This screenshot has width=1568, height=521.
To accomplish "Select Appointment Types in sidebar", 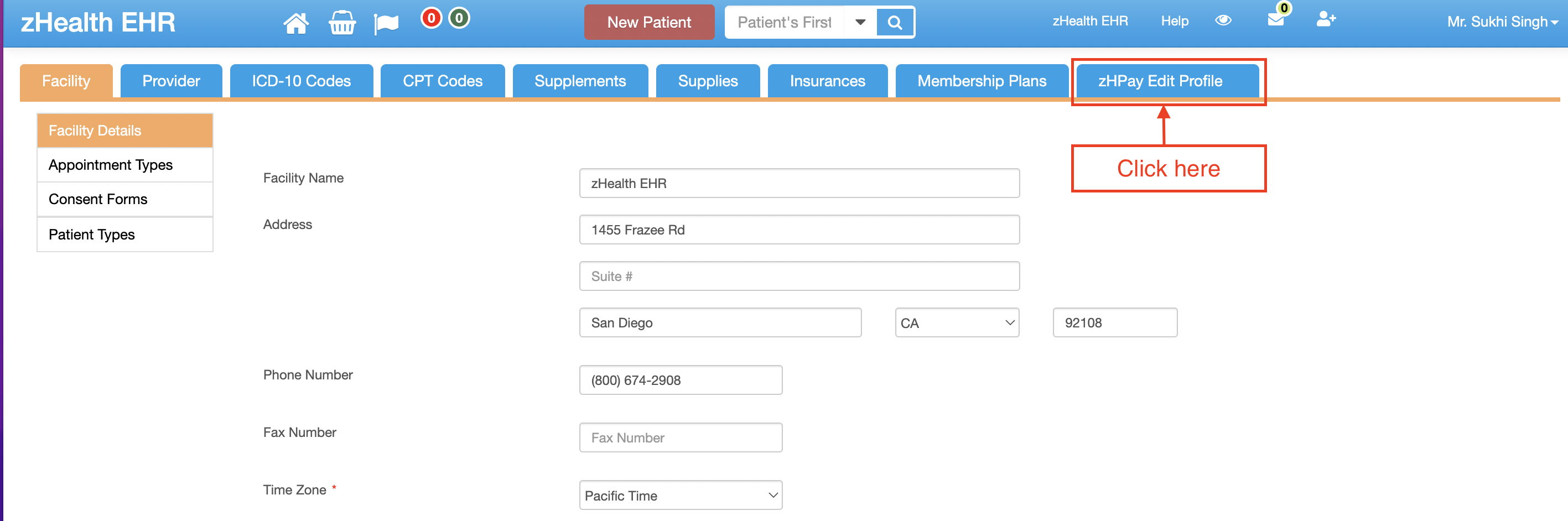I will coord(125,165).
